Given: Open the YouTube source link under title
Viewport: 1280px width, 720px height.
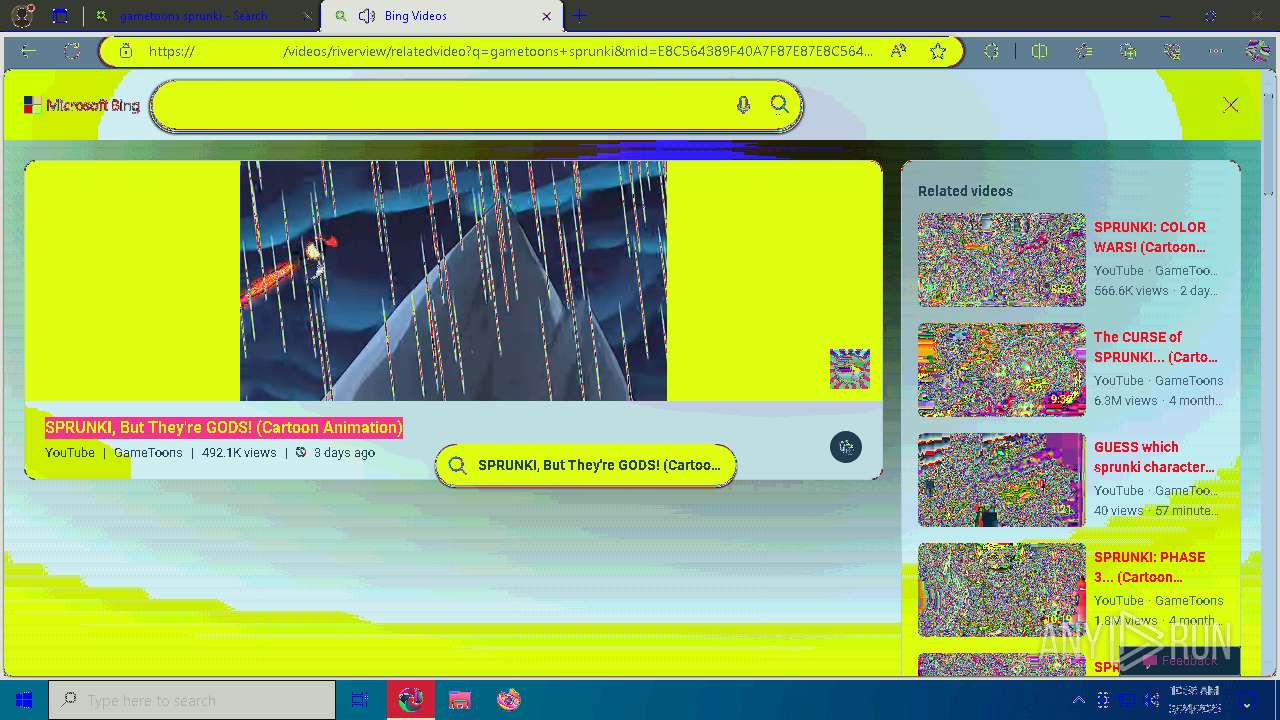Looking at the screenshot, I should pos(70,453).
